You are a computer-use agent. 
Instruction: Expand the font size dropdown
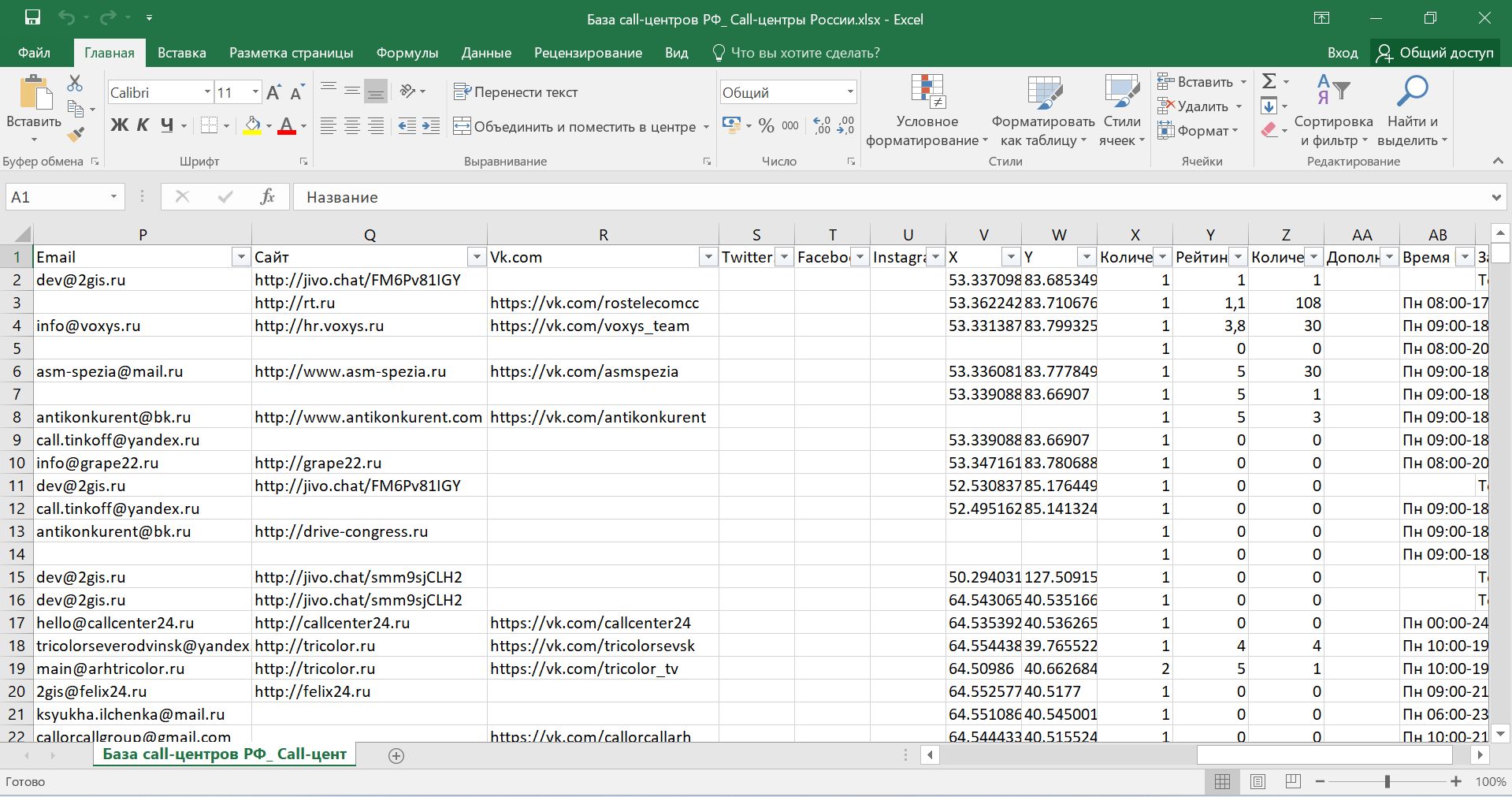[x=255, y=92]
